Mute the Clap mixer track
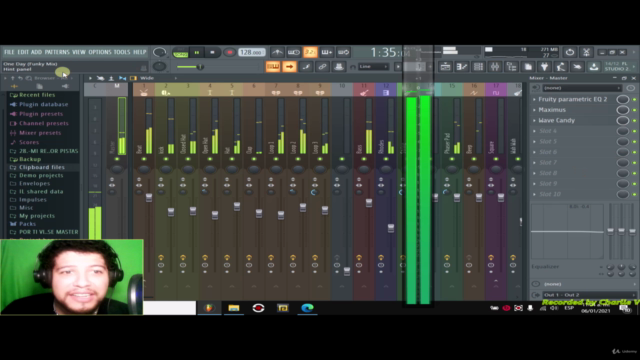This screenshot has width=640, height=360. (254, 159)
